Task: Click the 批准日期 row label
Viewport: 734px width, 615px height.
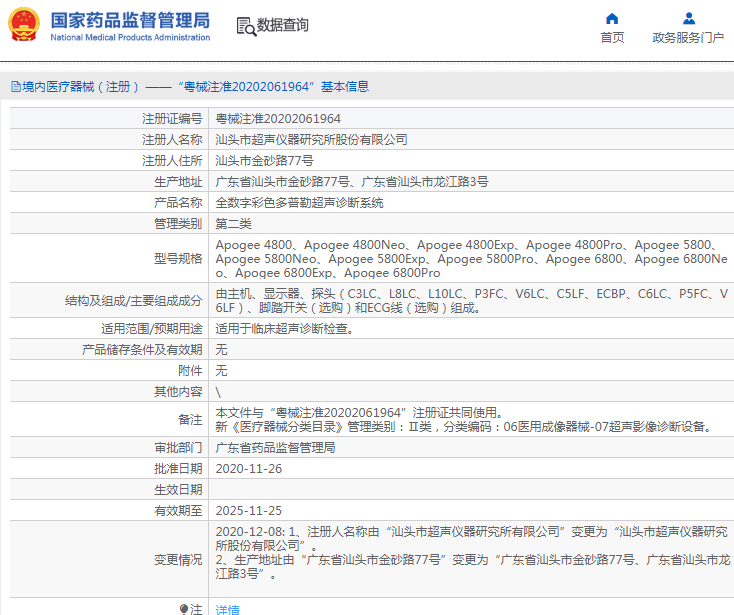Action: click(x=178, y=469)
